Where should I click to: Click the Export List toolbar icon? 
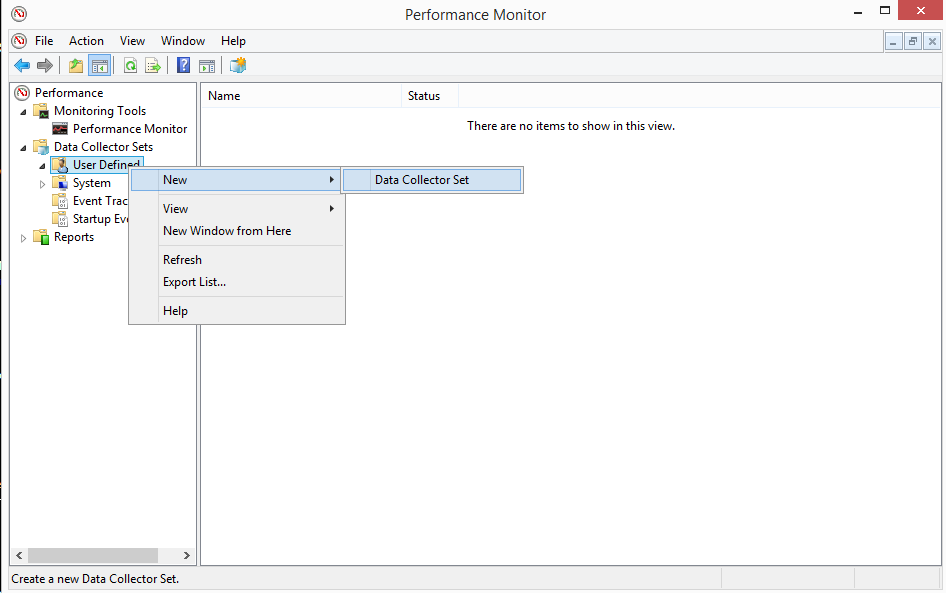(153, 66)
